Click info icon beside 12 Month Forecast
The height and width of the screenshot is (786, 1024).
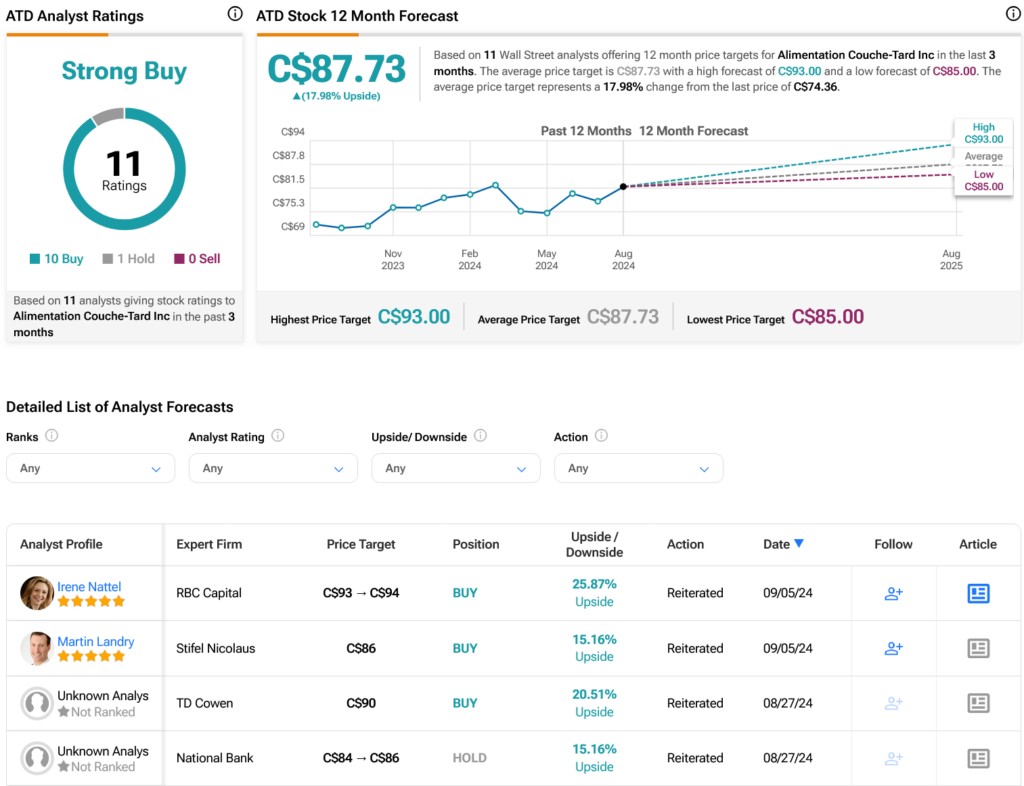pos(1012,14)
